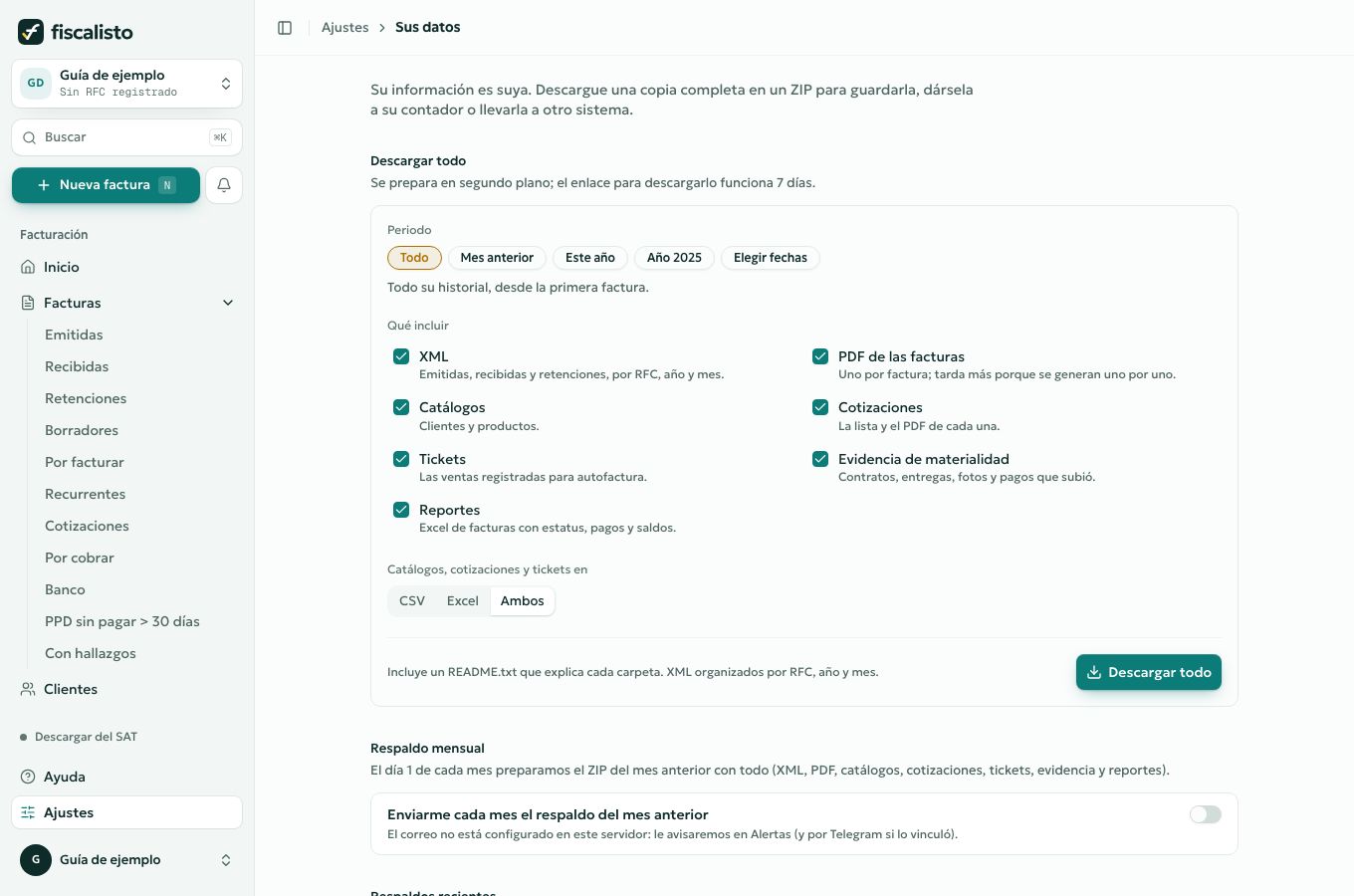The height and width of the screenshot is (896, 1354).
Task: Click the Descargar todo button
Action: click(x=1149, y=672)
